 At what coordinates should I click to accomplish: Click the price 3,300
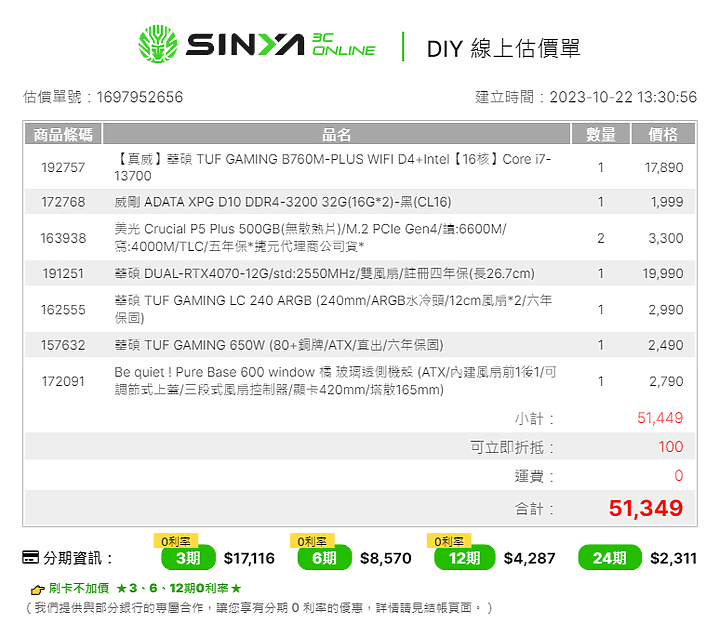666,238
